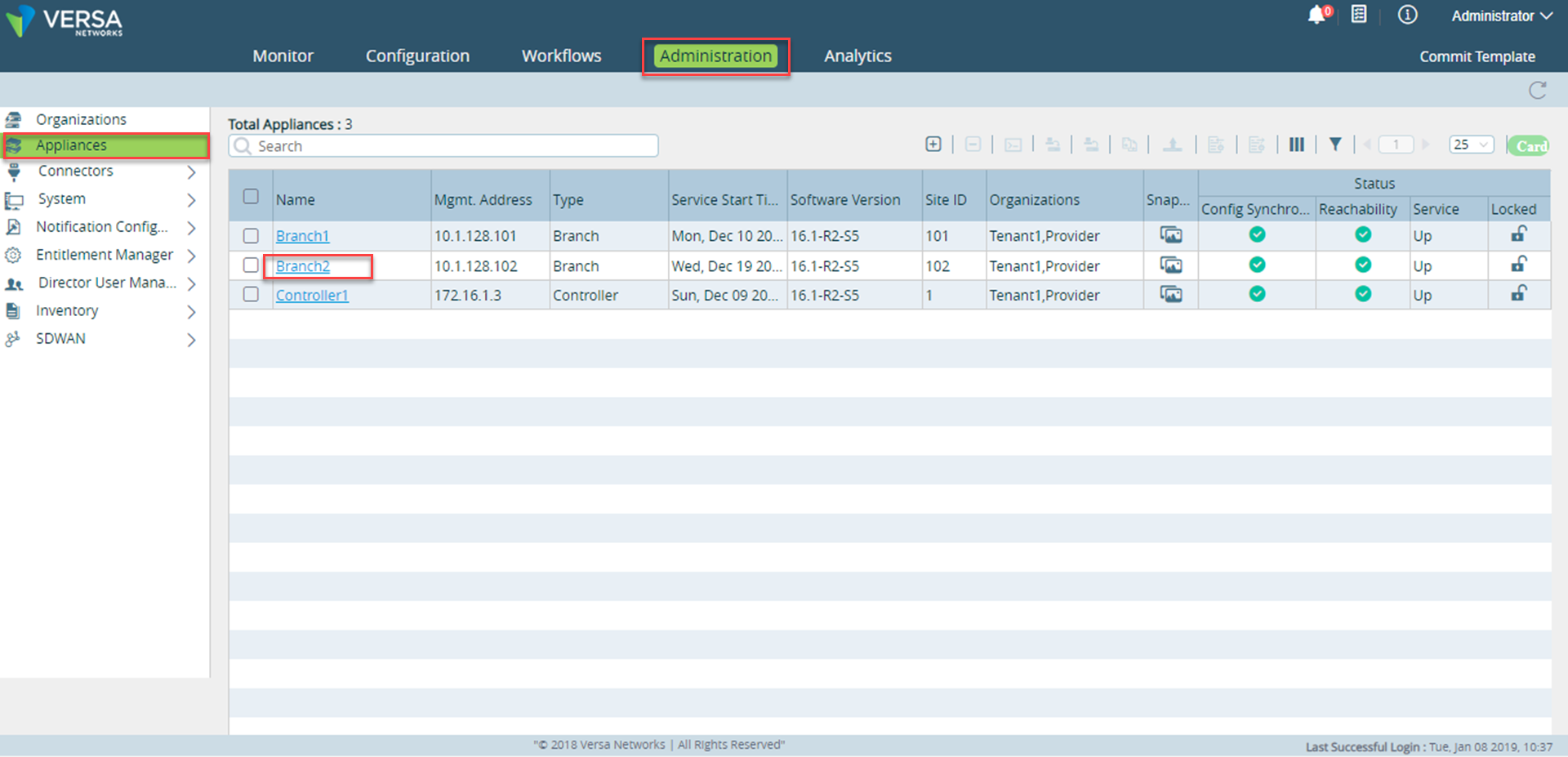The height and width of the screenshot is (757, 1568).
Task: Click the filter funnel icon
Action: click(x=1335, y=145)
